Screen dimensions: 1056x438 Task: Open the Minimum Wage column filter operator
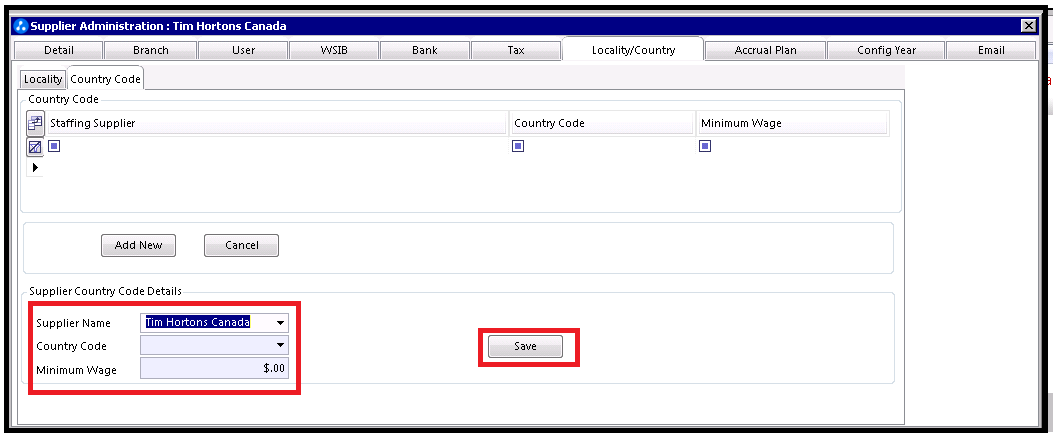point(704,146)
